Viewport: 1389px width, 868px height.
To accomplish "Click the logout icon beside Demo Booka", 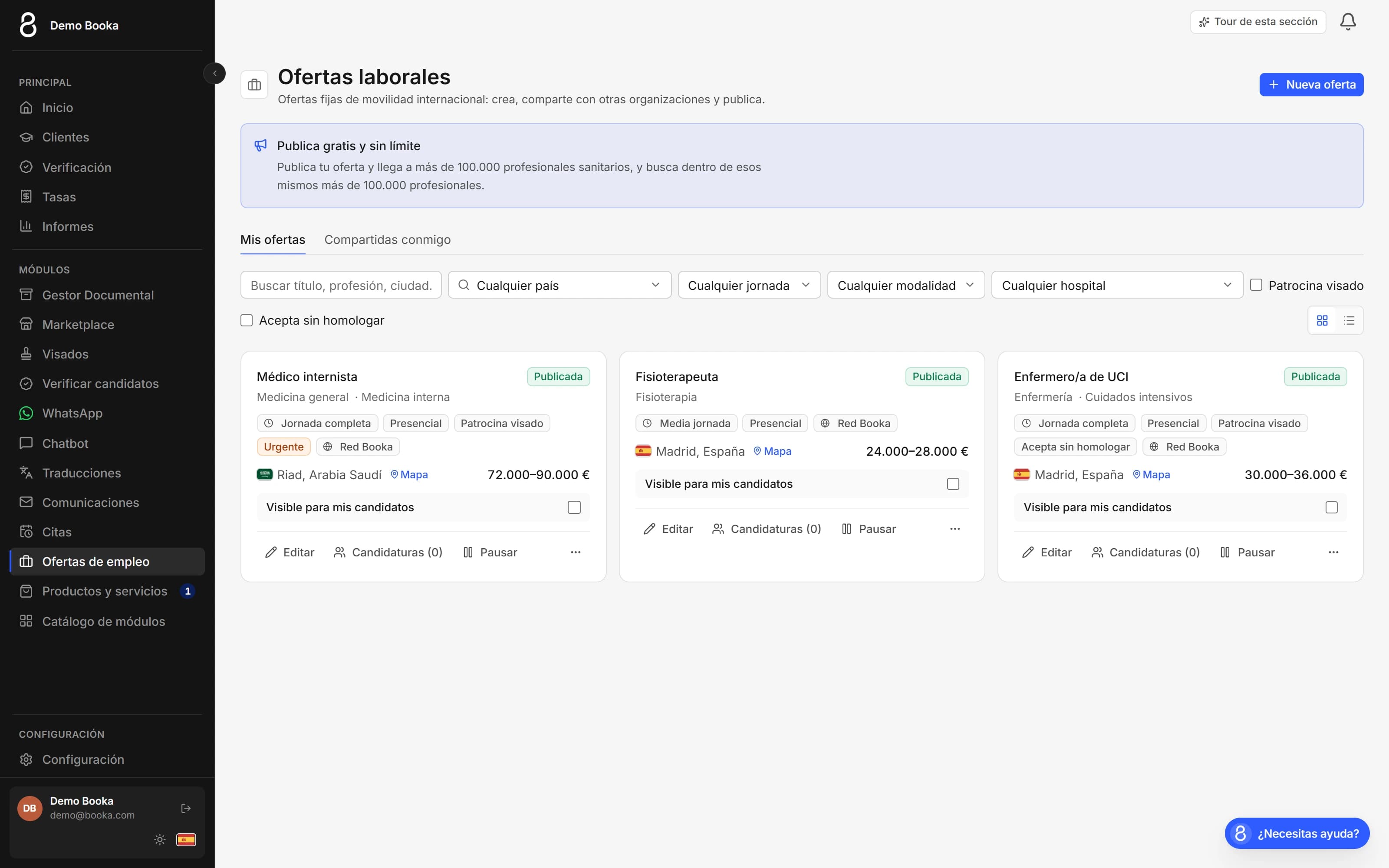I will pyautogui.click(x=186, y=808).
